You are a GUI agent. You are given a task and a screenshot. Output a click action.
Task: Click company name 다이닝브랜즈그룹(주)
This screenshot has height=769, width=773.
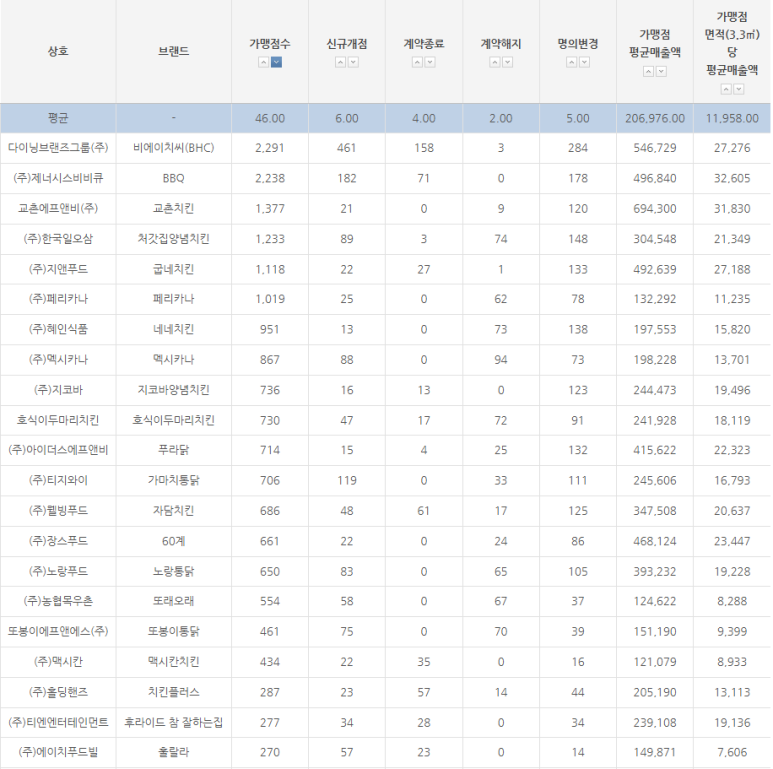click(58, 148)
